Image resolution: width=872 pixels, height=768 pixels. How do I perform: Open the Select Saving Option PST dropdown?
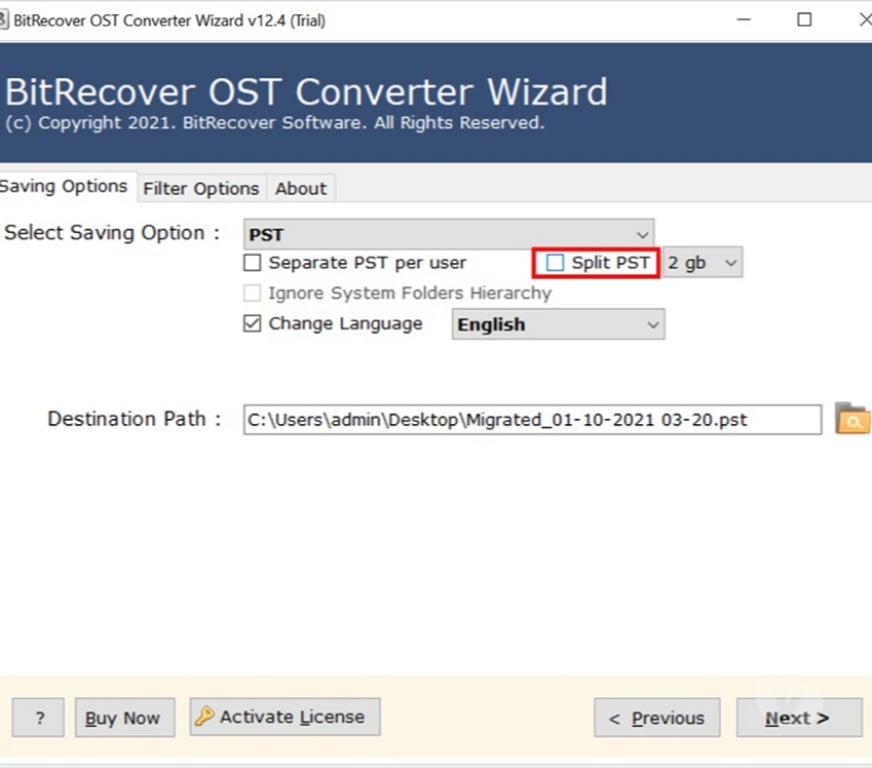pos(449,234)
